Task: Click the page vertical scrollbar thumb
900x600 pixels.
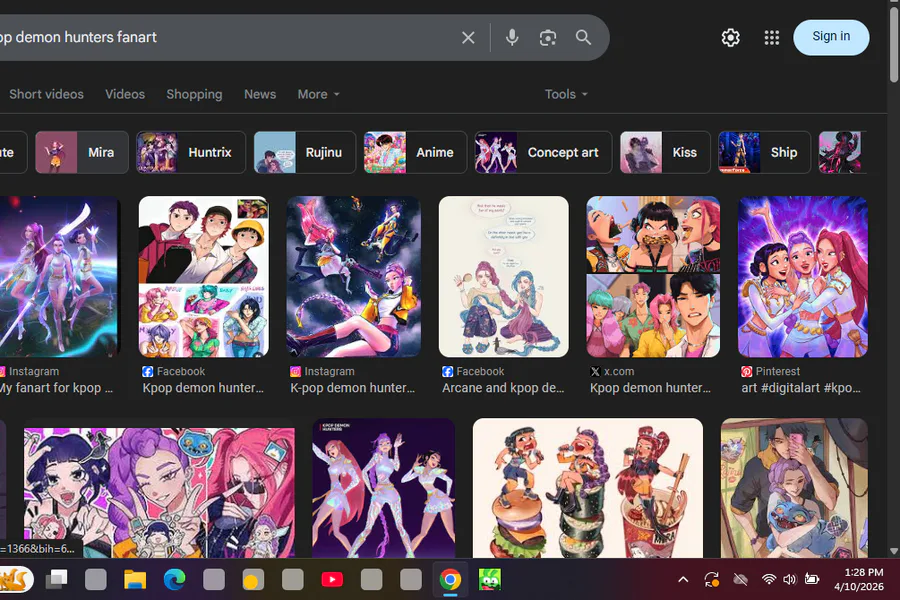Action: [894, 46]
